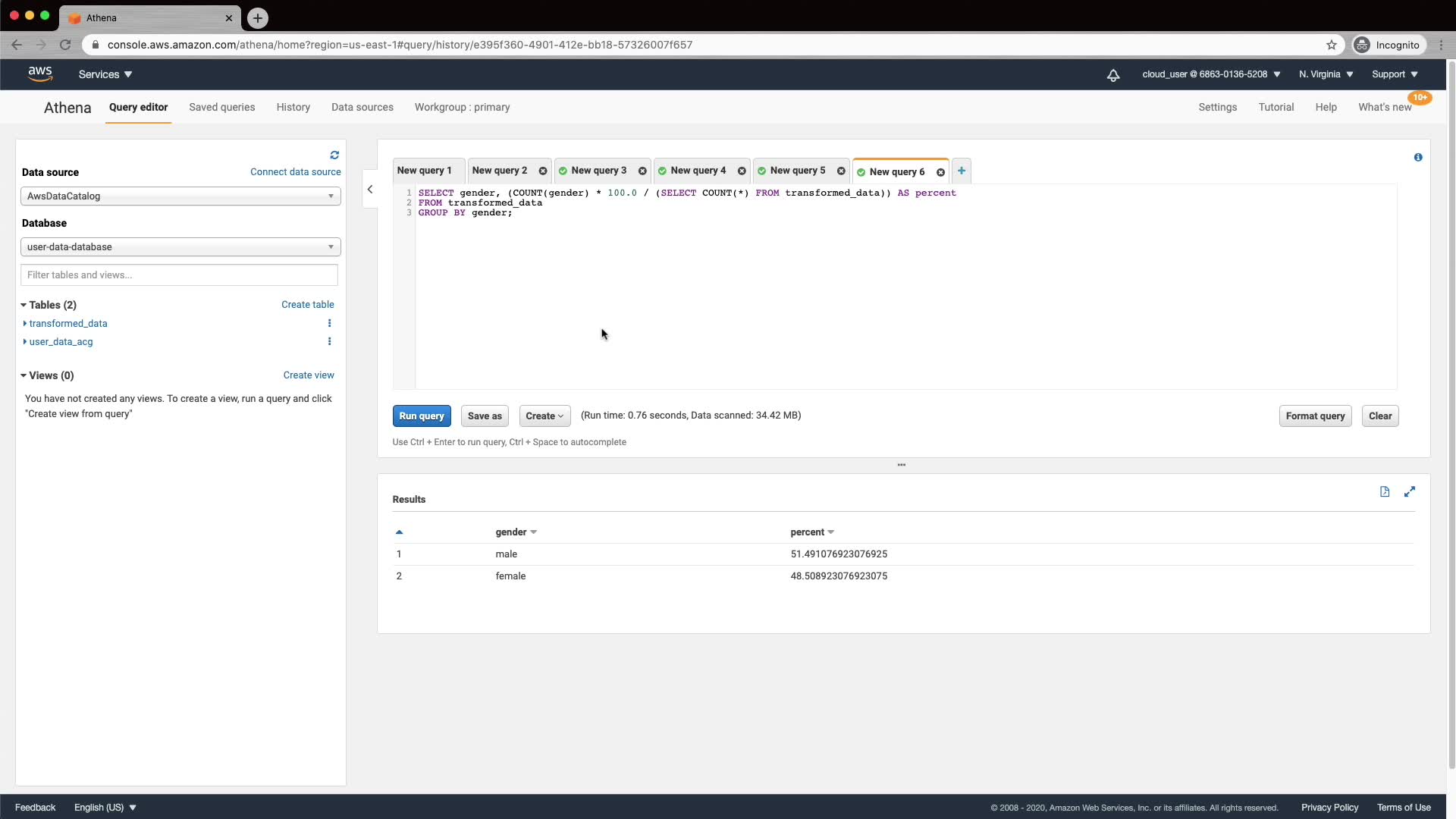This screenshot has height=819, width=1456.
Task: Close the New query 3 tab
Action: click(x=642, y=171)
